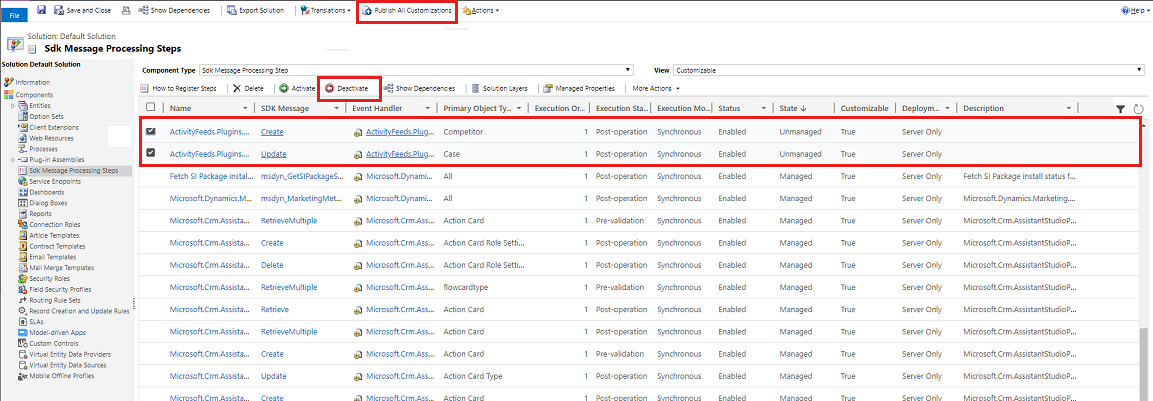Uncheck the Competitor row checkbox
The height and width of the screenshot is (401, 1153).
click(151, 131)
